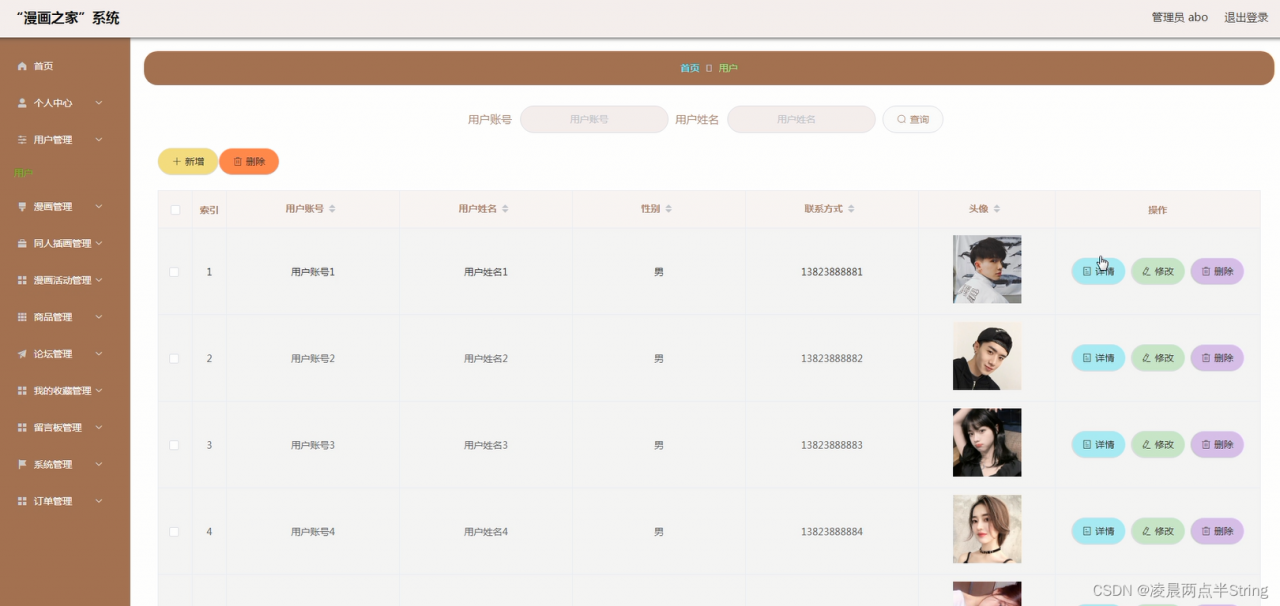The width and height of the screenshot is (1280, 606).
Task: Click the orange 删除 batch delete button
Action: [x=249, y=161]
